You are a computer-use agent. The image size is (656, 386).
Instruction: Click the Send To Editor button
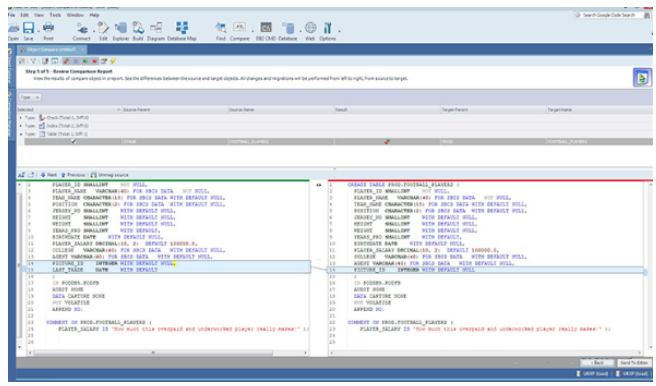[x=634, y=363]
